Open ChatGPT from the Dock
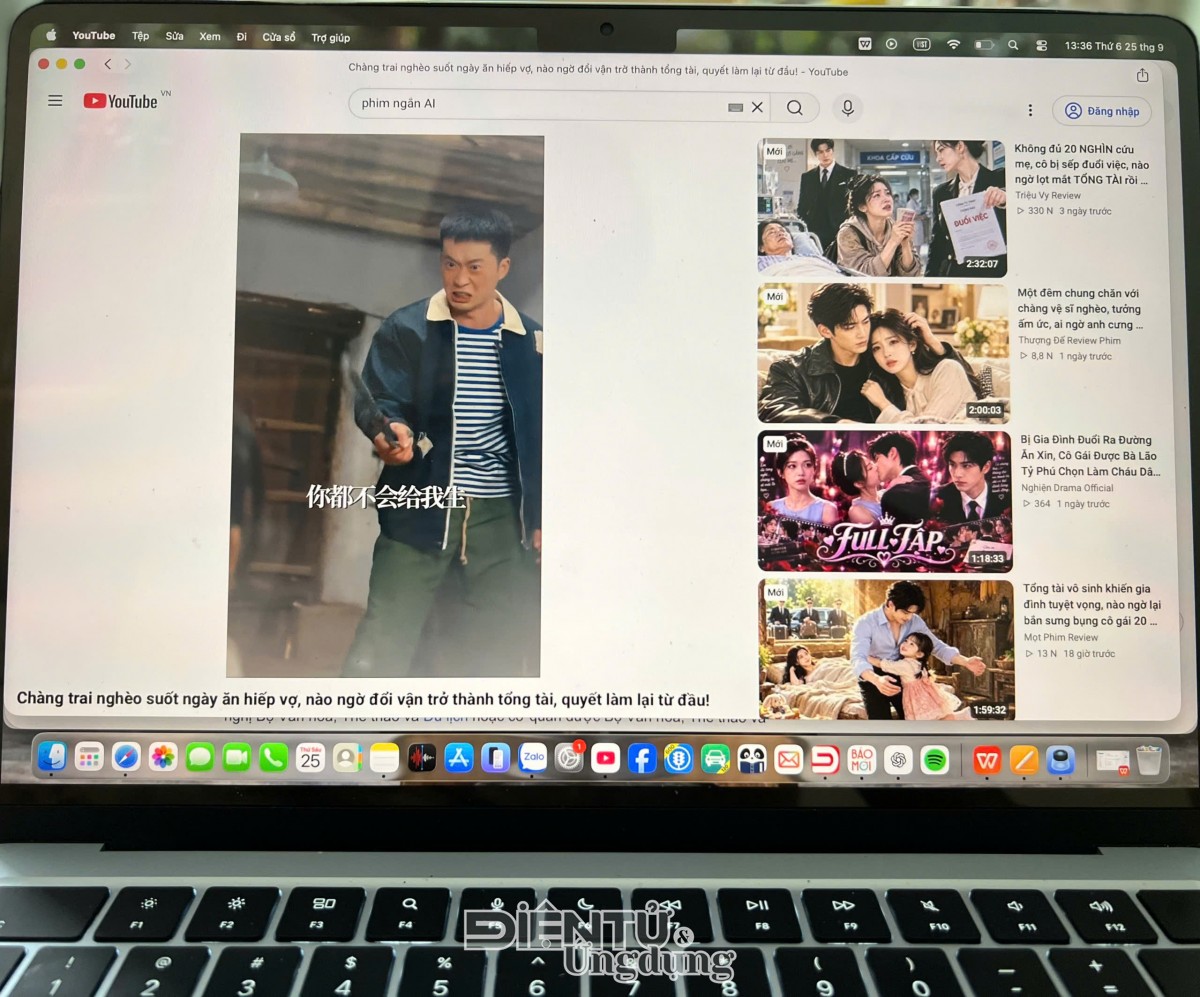This screenshot has height=997, width=1200. (x=898, y=761)
